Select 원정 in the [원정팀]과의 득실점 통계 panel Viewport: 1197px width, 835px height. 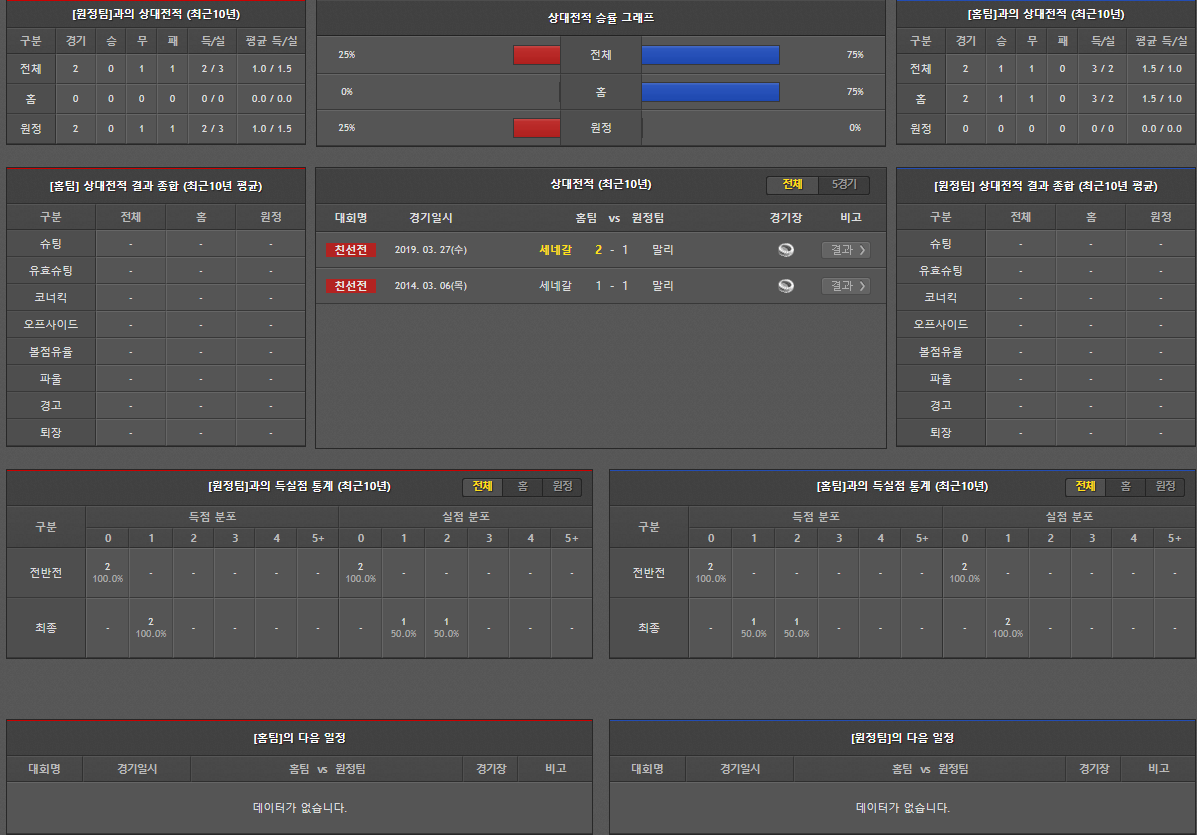562,487
